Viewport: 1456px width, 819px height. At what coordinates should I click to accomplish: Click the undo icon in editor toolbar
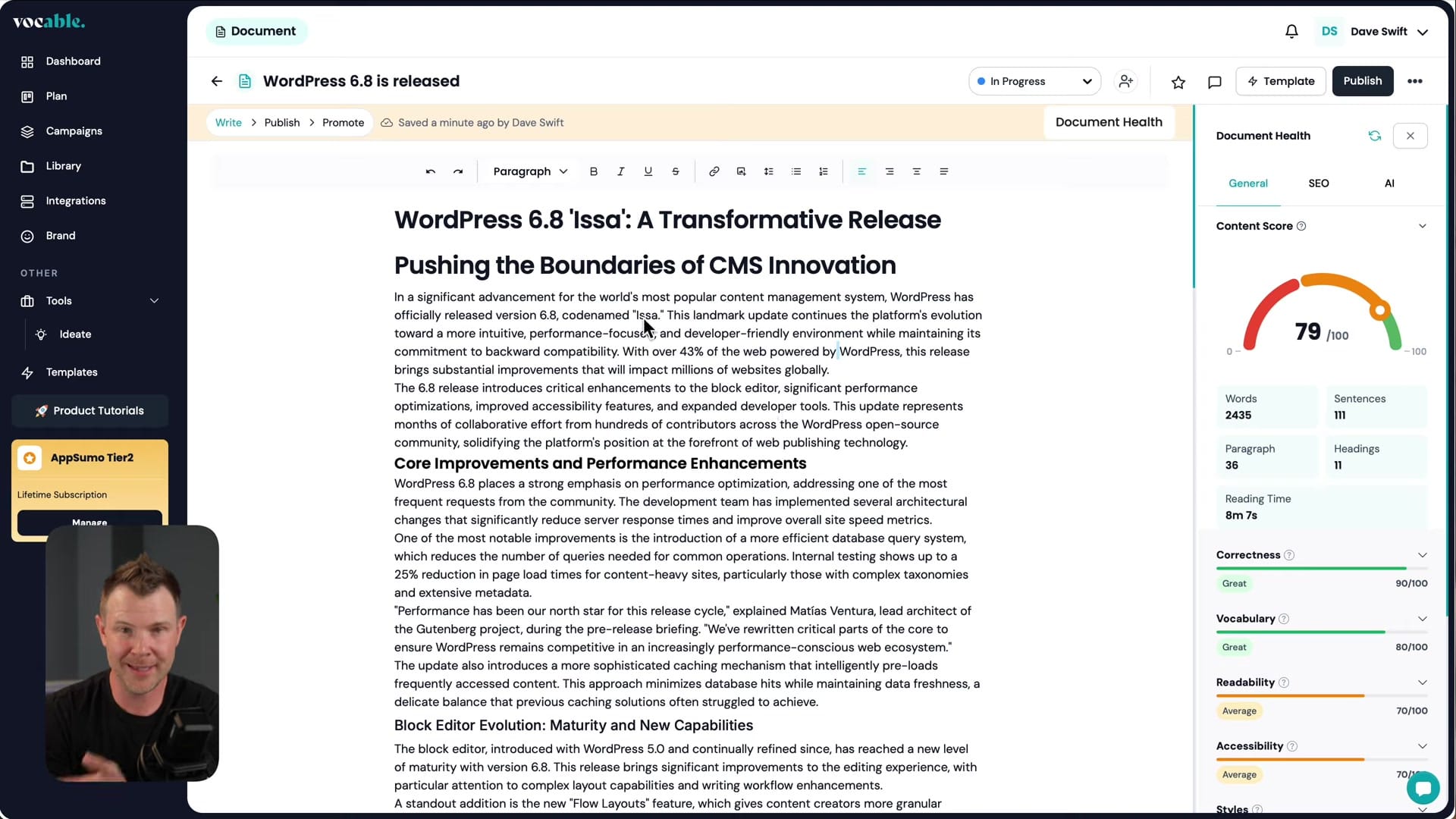(x=431, y=171)
